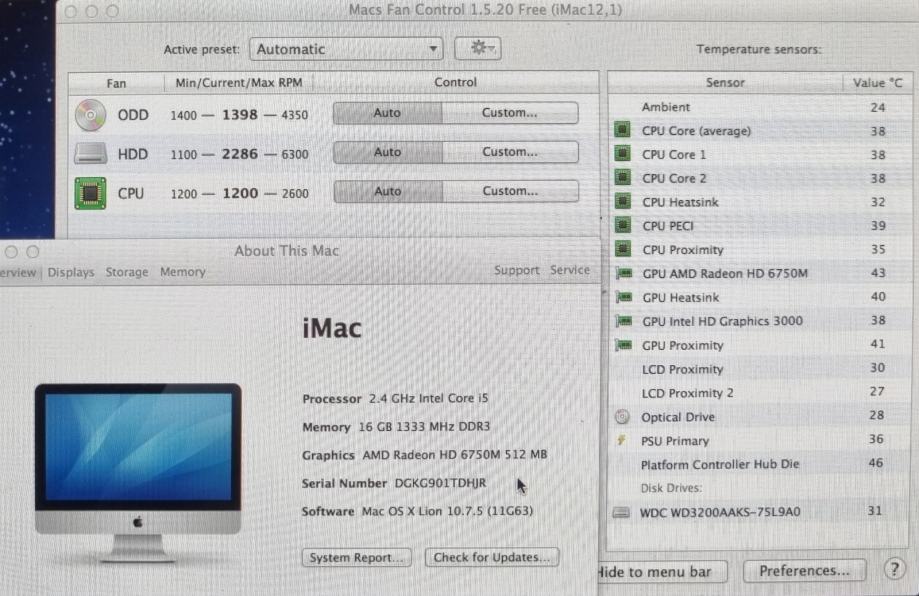Open Support in About This Mac
Screen dimensions: 919x596
pos(516,270)
